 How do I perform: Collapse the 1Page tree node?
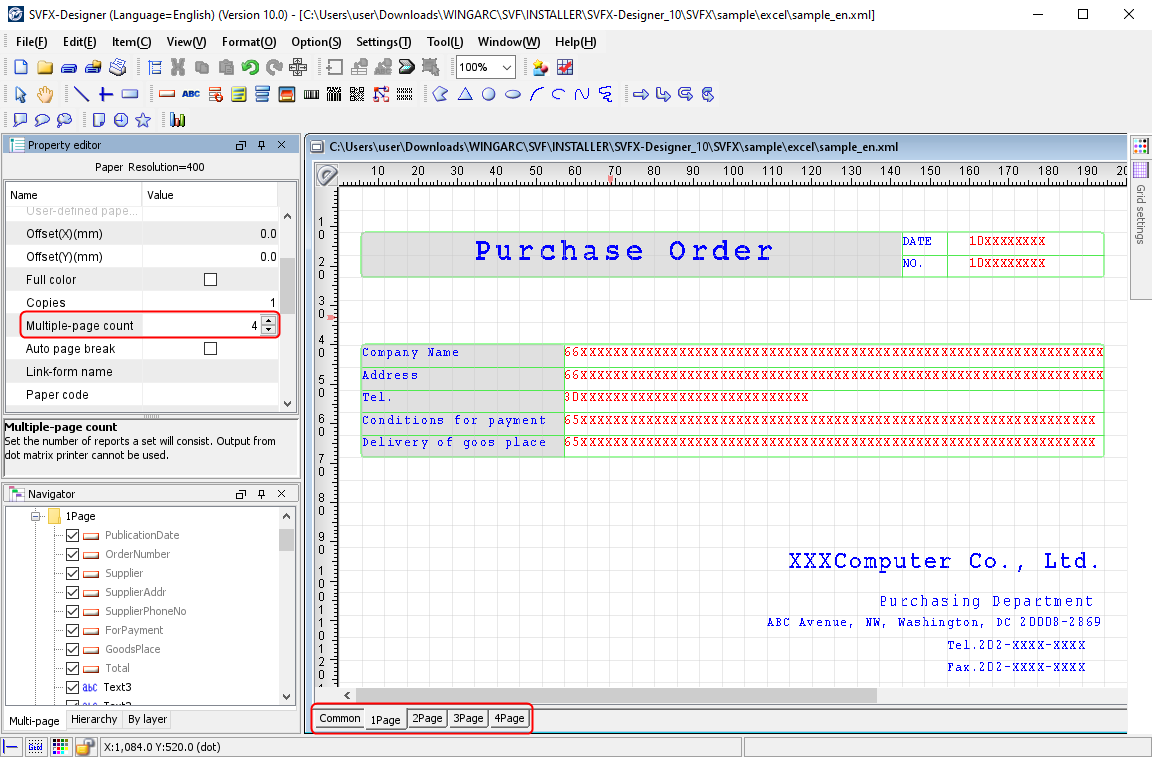(35, 516)
